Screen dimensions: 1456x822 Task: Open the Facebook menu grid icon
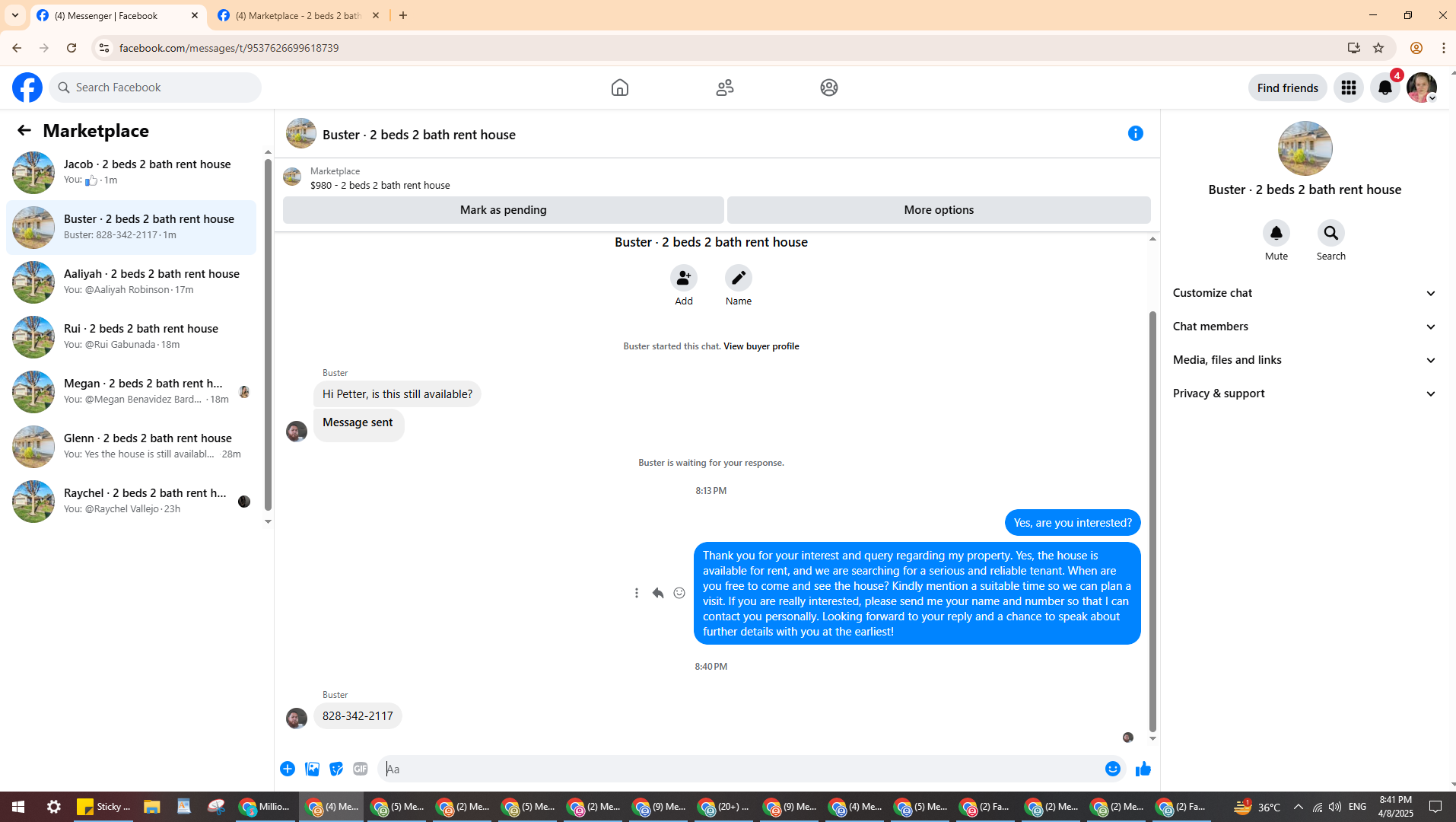click(1349, 88)
